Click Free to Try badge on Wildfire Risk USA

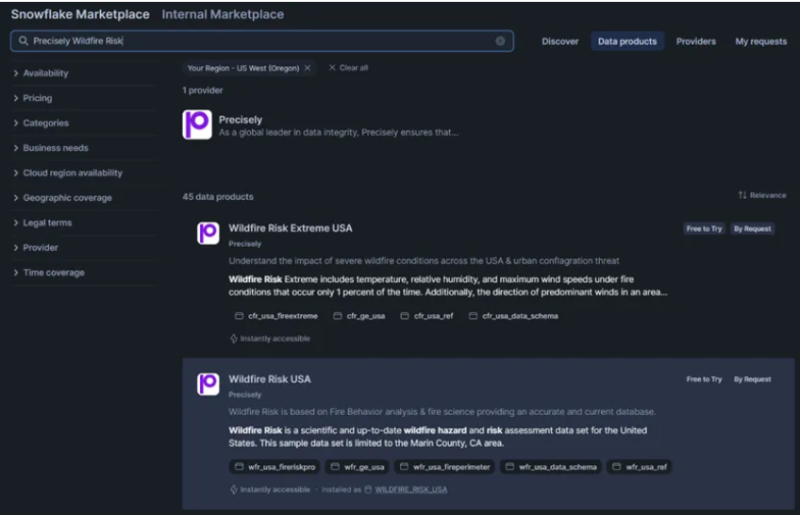click(x=704, y=379)
